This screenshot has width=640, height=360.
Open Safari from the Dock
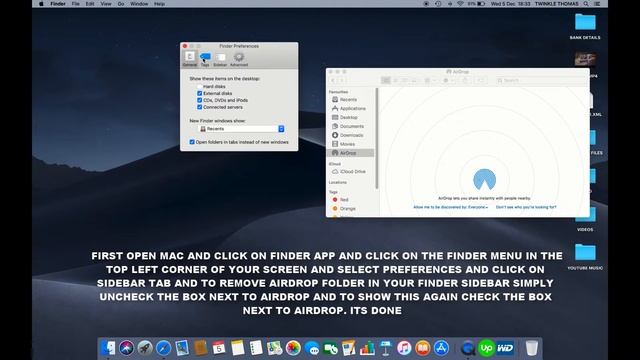(163, 348)
